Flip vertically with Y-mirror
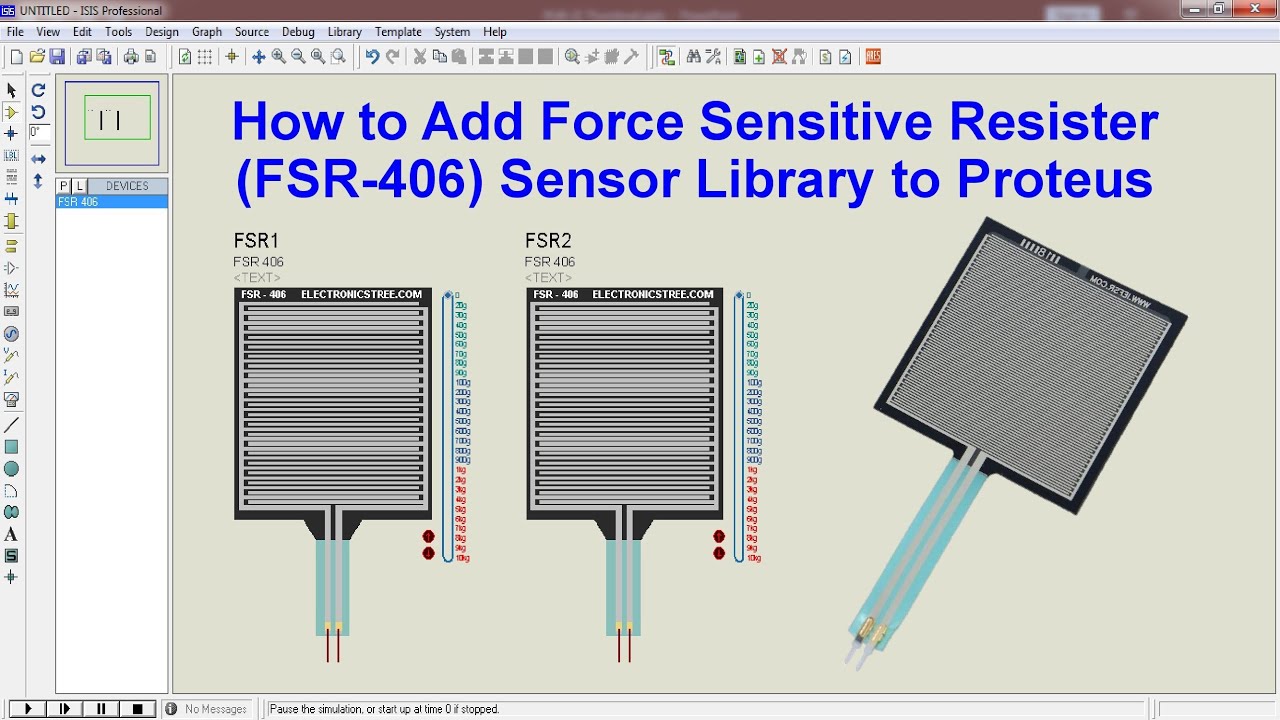The image size is (1280, 720). tap(38, 181)
